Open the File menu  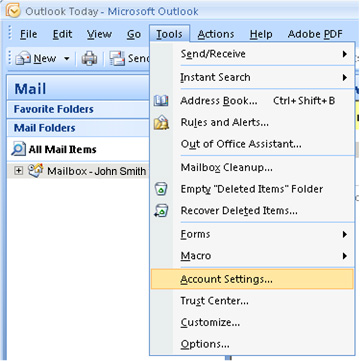(x=28, y=34)
